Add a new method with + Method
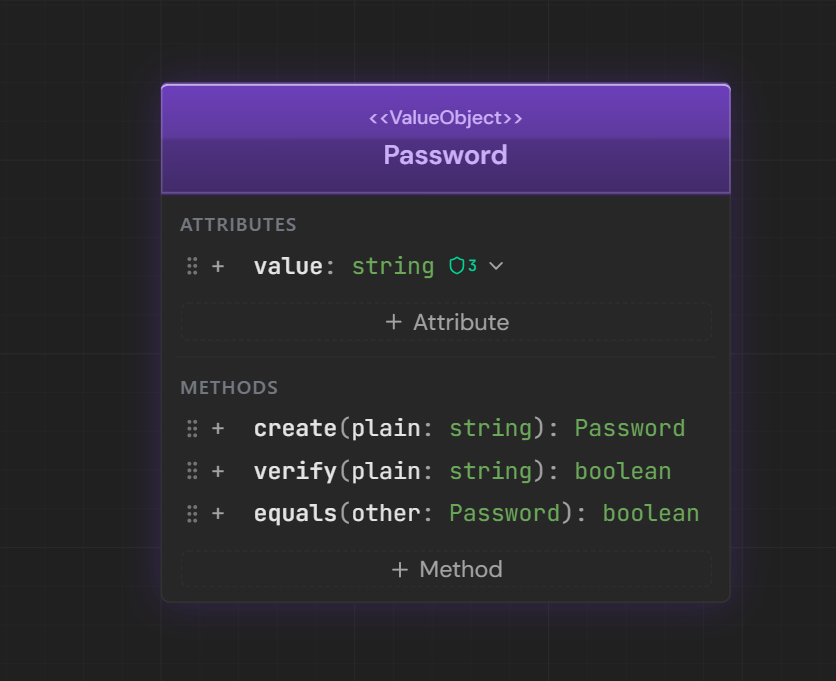This screenshot has width=836, height=681. coord(446,569)
